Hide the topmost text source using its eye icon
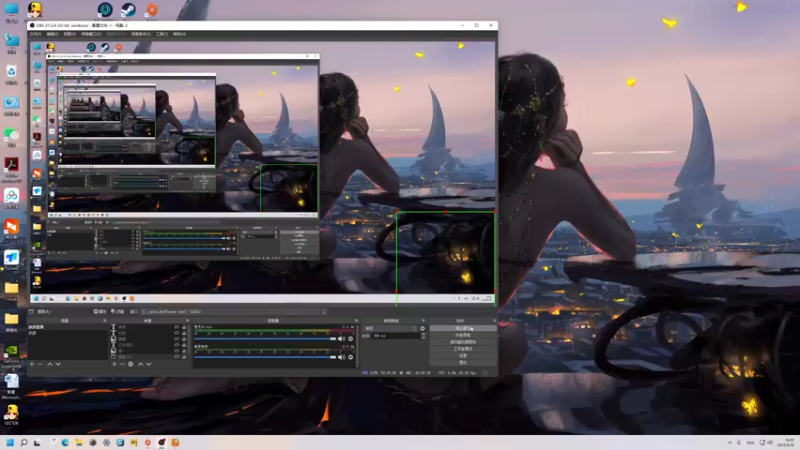 click(x=177, y=327)
